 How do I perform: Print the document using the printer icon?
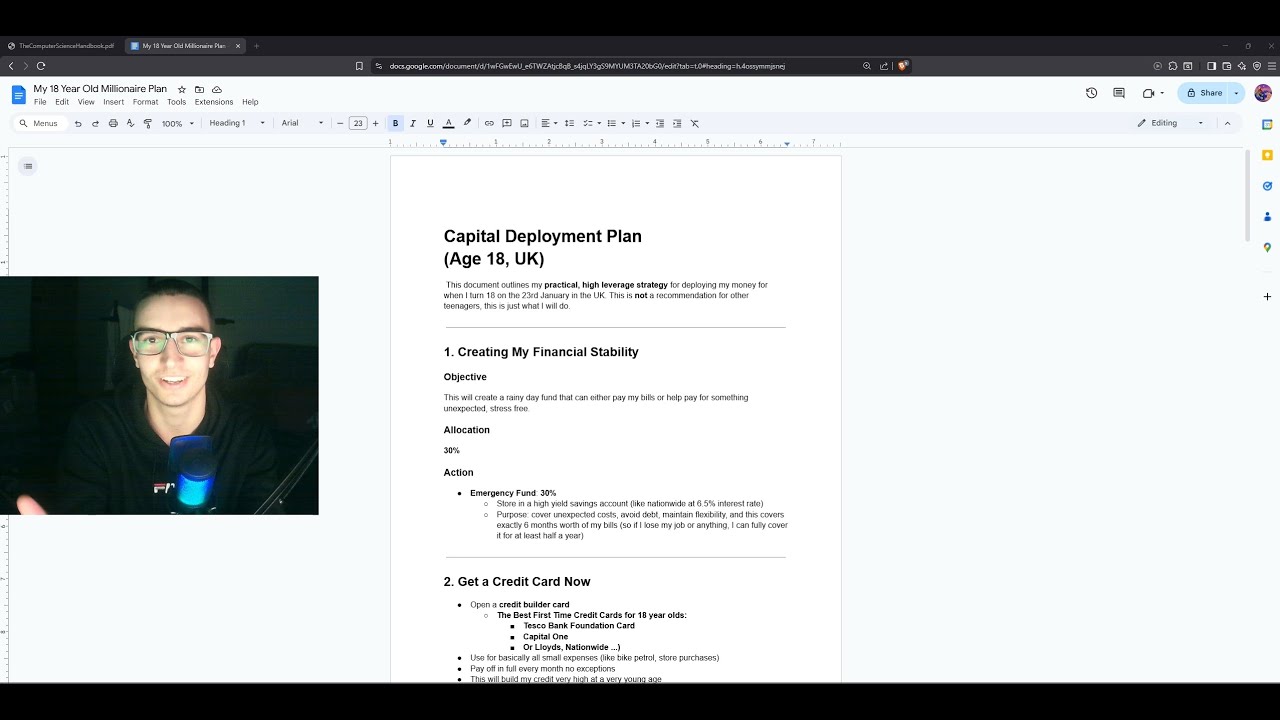pyautogui.click(x=113, y=123)
